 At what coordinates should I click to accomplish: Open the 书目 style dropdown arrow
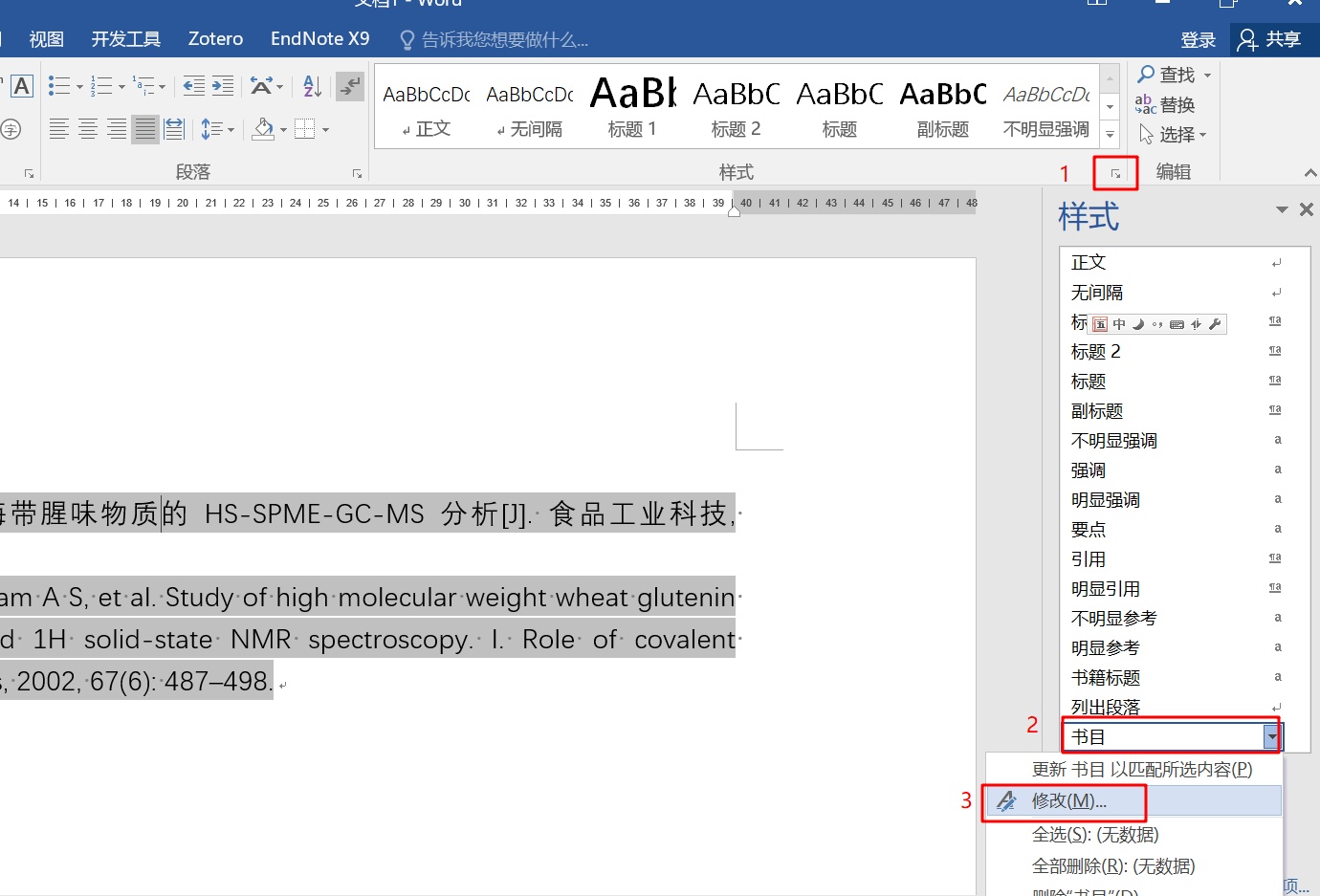[1272, 736]
